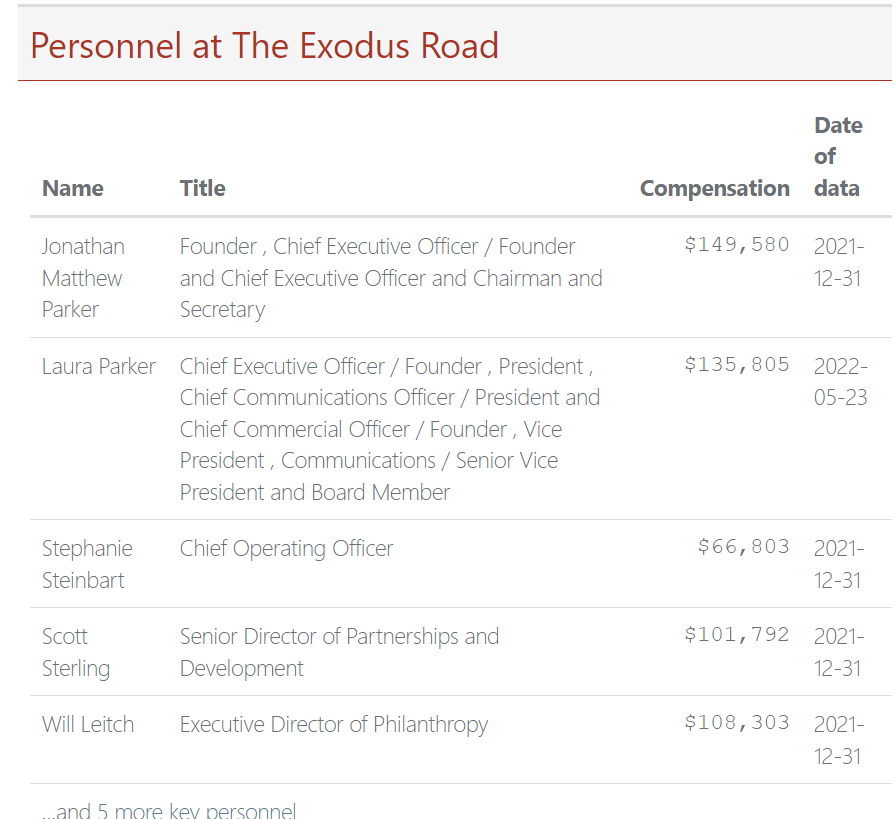
Task: Click Senior Director of Partnerships and Development
Action: coord(339,652)
